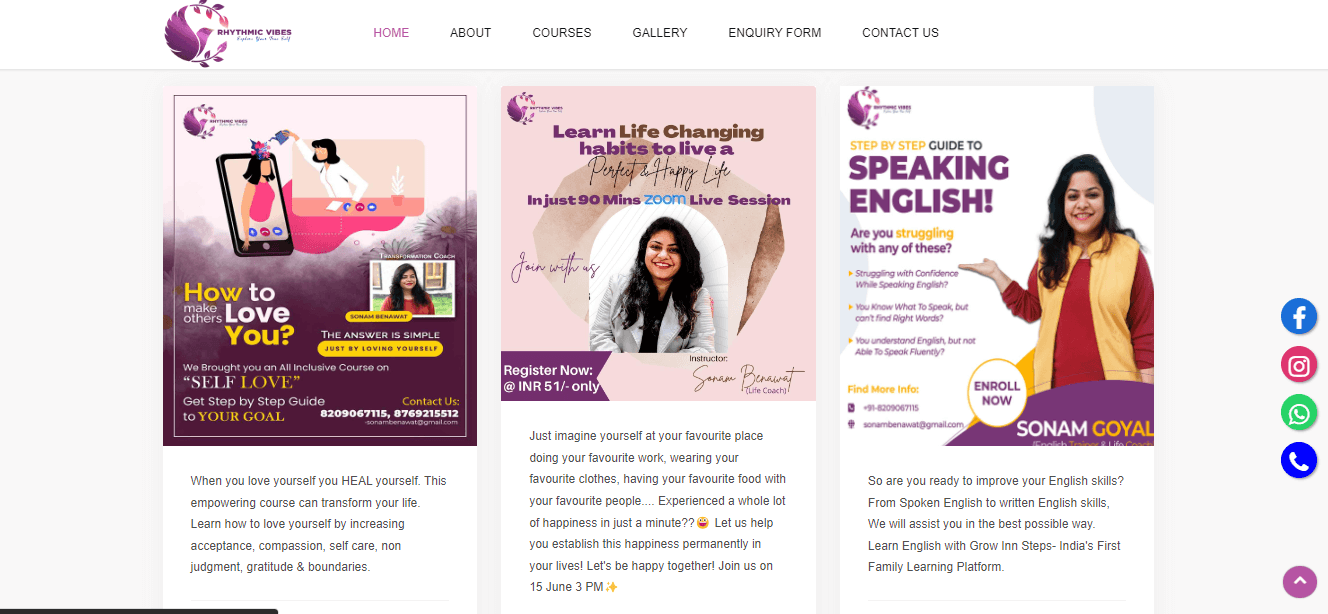The width and height of the screenshot is (1328, 614).
Task: Click the Enroll Now badge on English poster
Action: (x=997, y=392)
